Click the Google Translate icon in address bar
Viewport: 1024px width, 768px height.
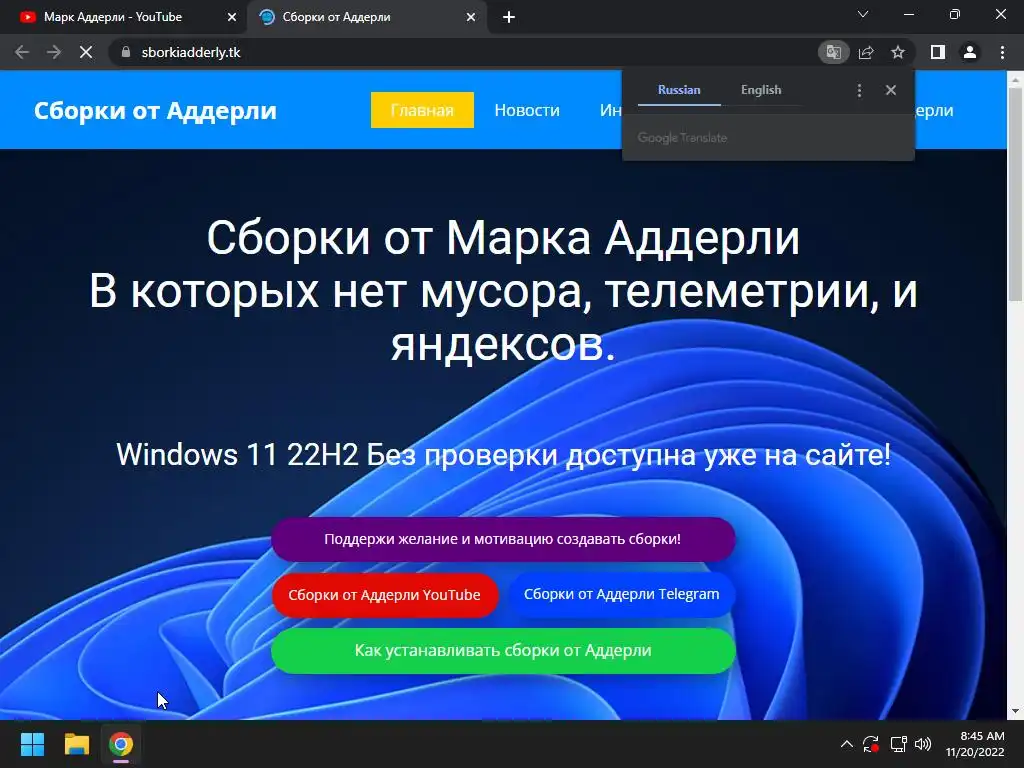click(x=833, y=52)
